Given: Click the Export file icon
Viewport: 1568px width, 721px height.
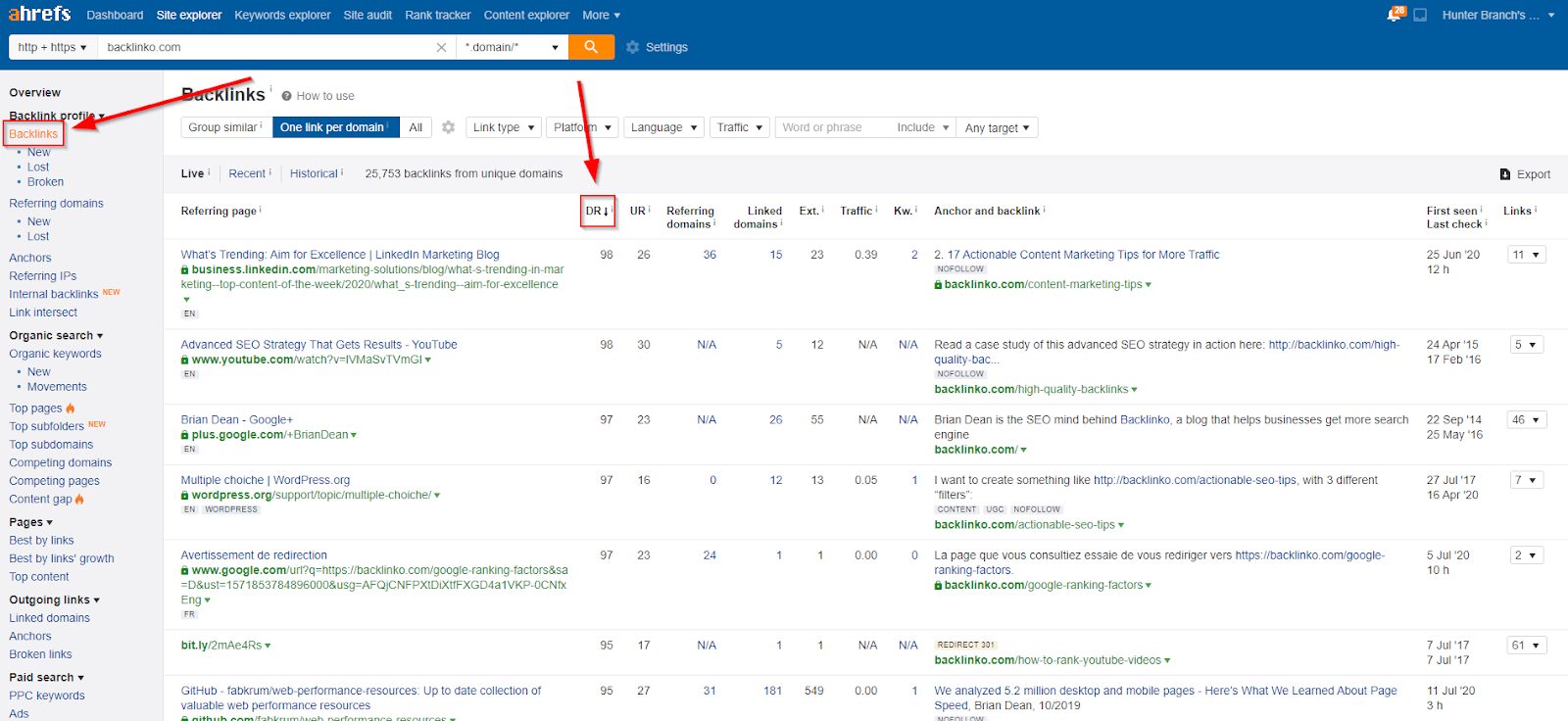Looking at the screenshot, I should pos(1505,174).
